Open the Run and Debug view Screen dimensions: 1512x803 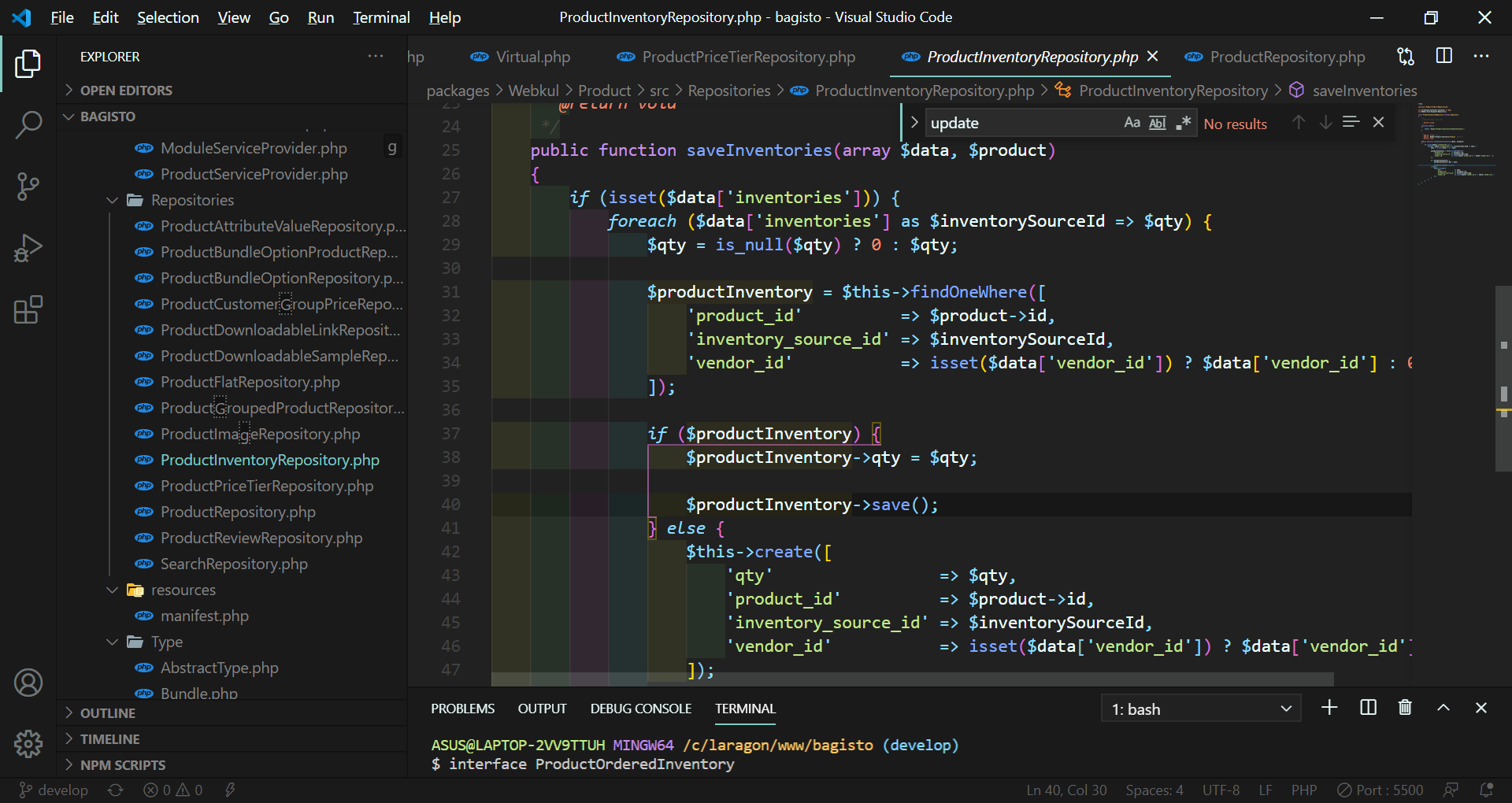(28, 248)
